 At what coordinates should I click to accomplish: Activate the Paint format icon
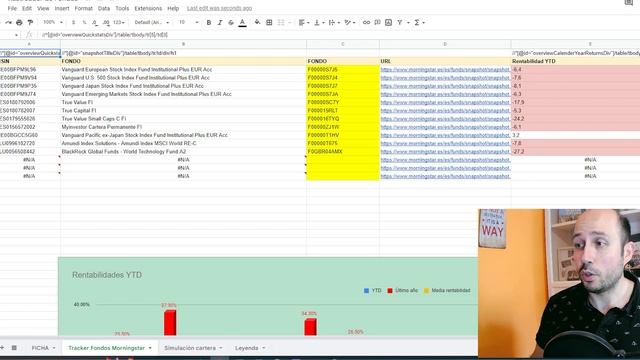click(x=30, y=22)
